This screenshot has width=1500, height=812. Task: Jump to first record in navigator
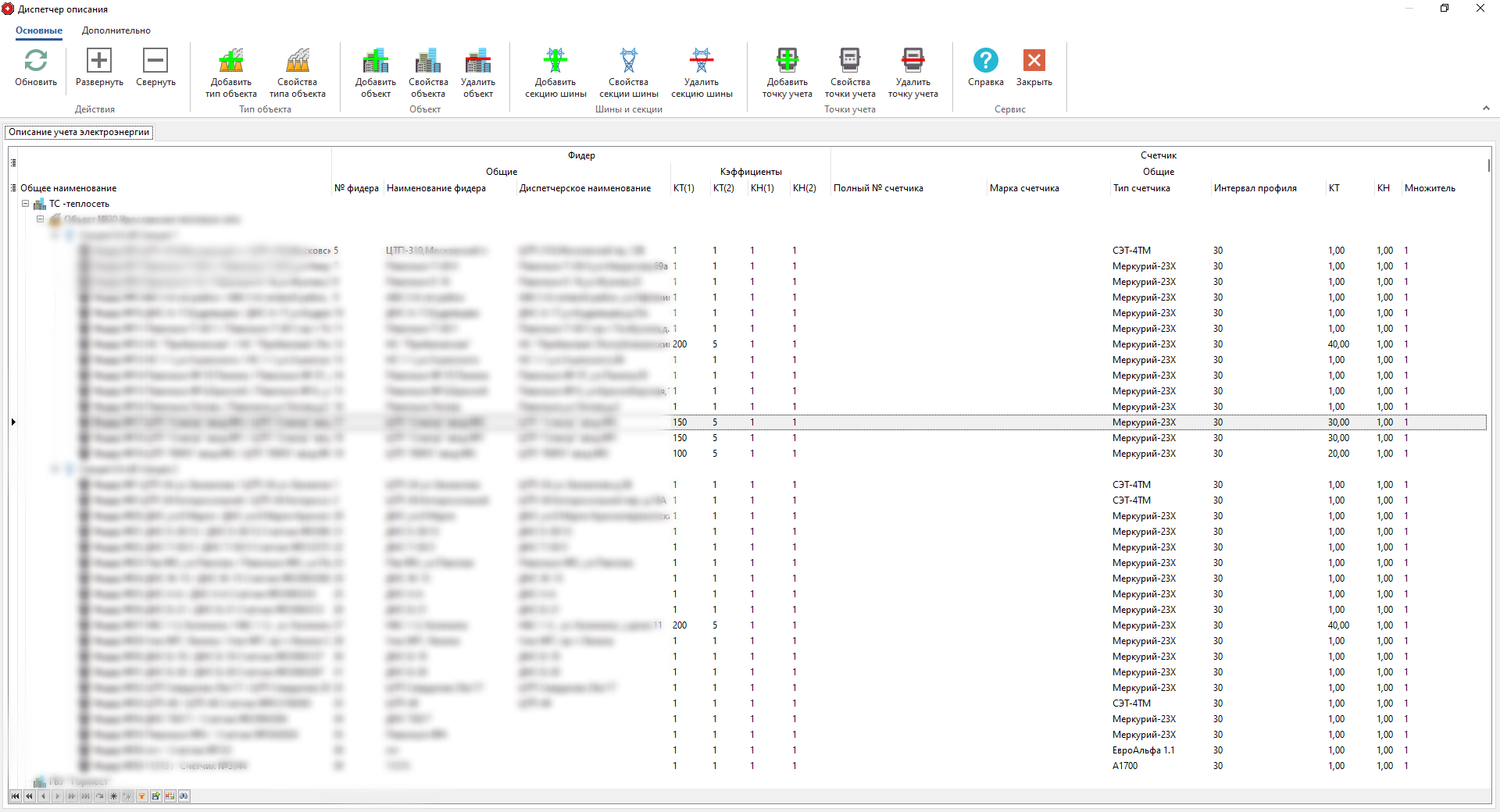(x=15, y=796)
